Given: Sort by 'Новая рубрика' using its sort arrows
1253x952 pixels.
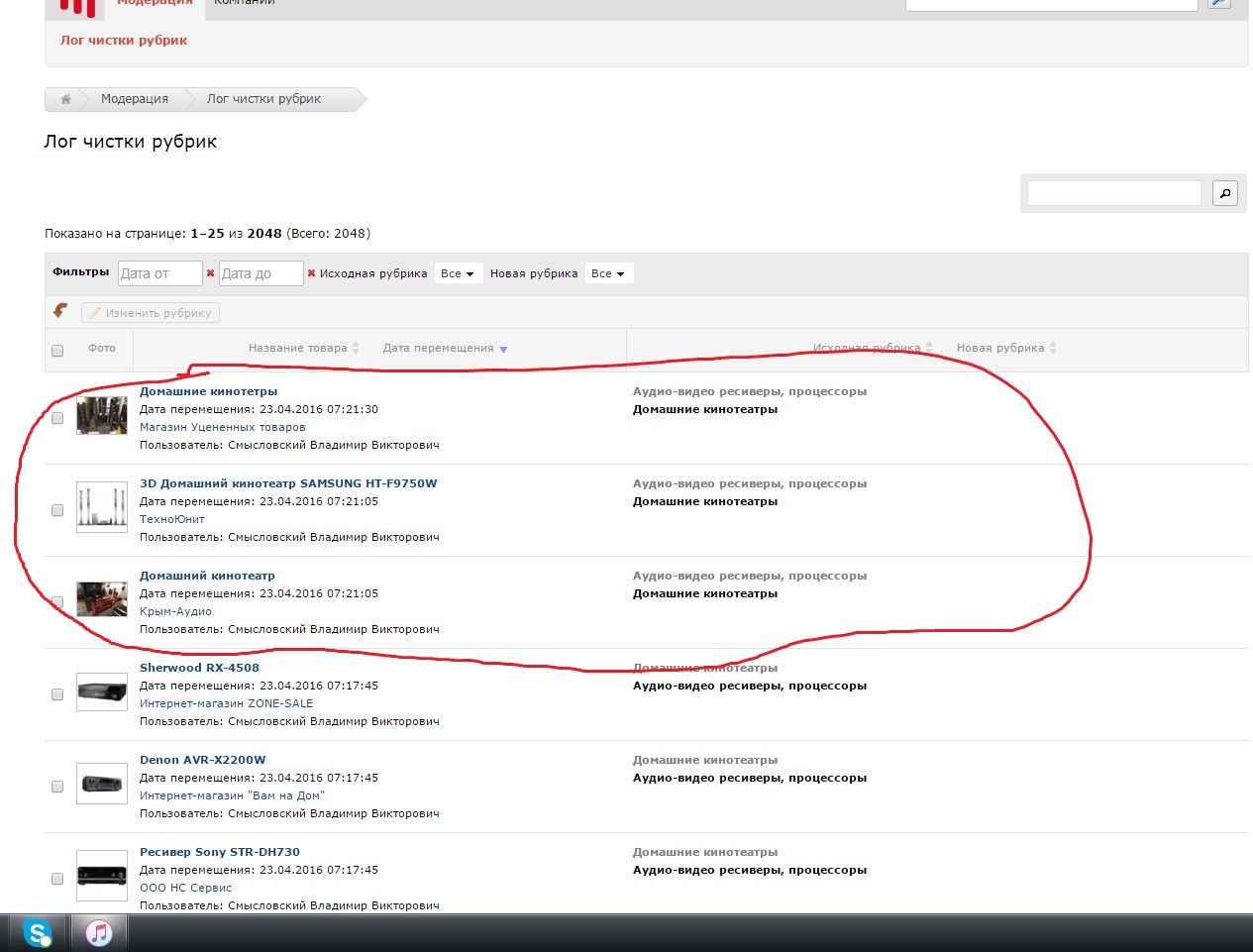Looking at the screenshot, I should 1053,348.
